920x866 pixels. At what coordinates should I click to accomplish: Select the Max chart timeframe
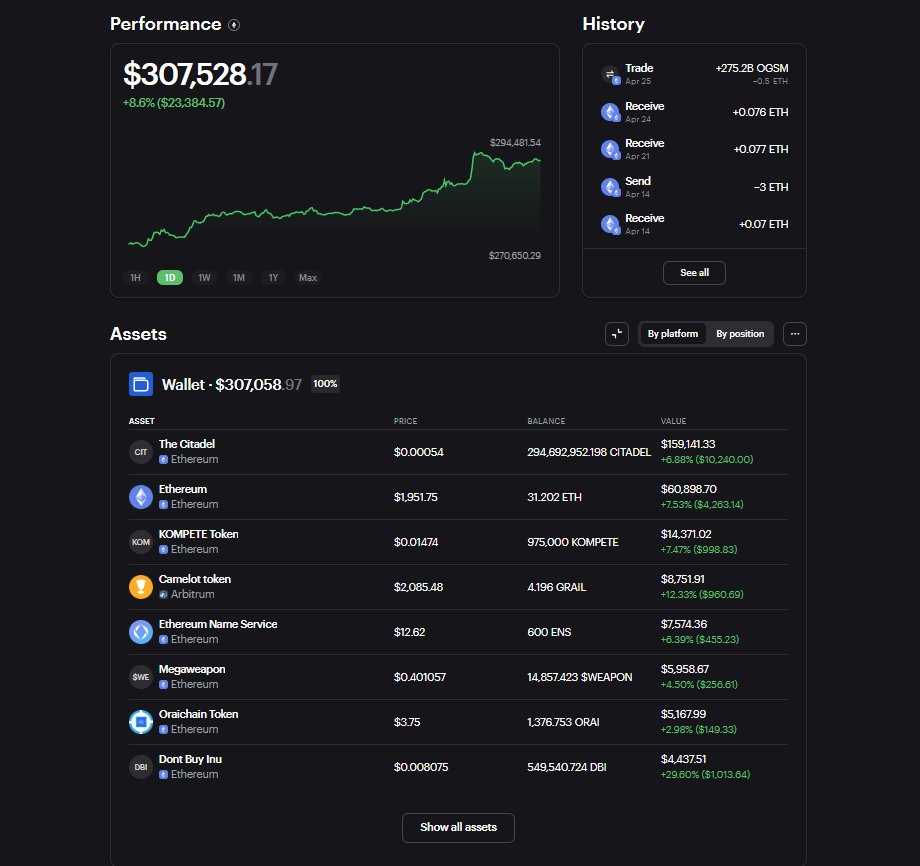pos(307,278)
